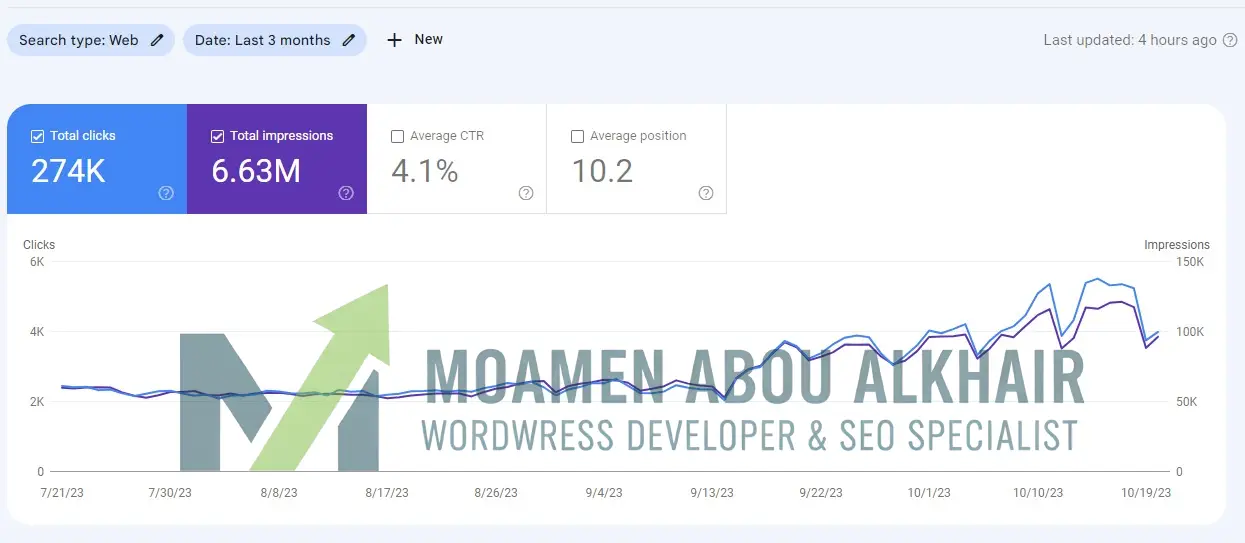Uncheck the Total impressions checkbox

click(217, 136)
